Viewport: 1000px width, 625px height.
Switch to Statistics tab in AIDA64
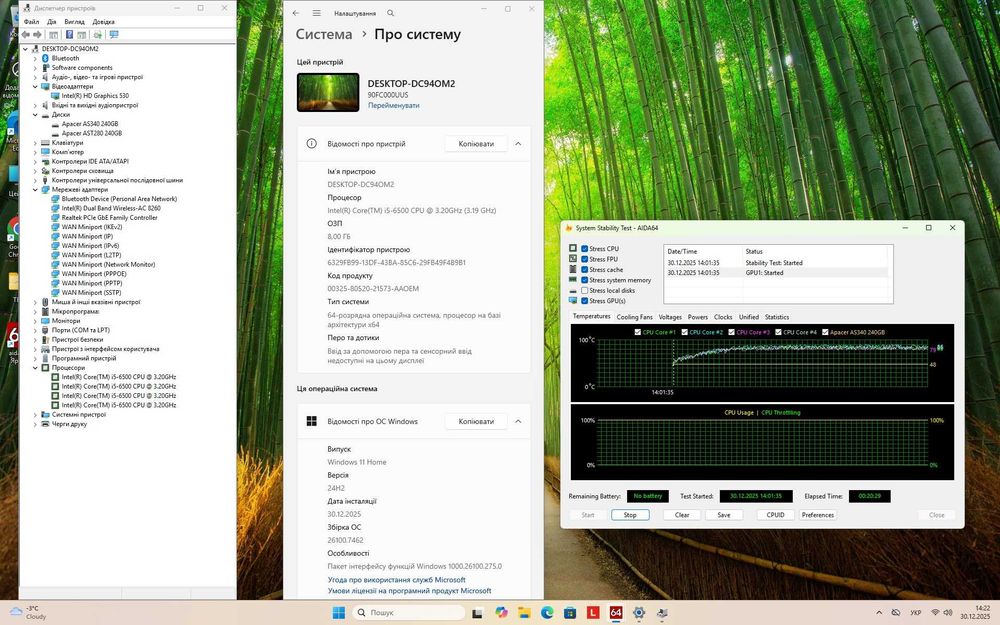776,317
